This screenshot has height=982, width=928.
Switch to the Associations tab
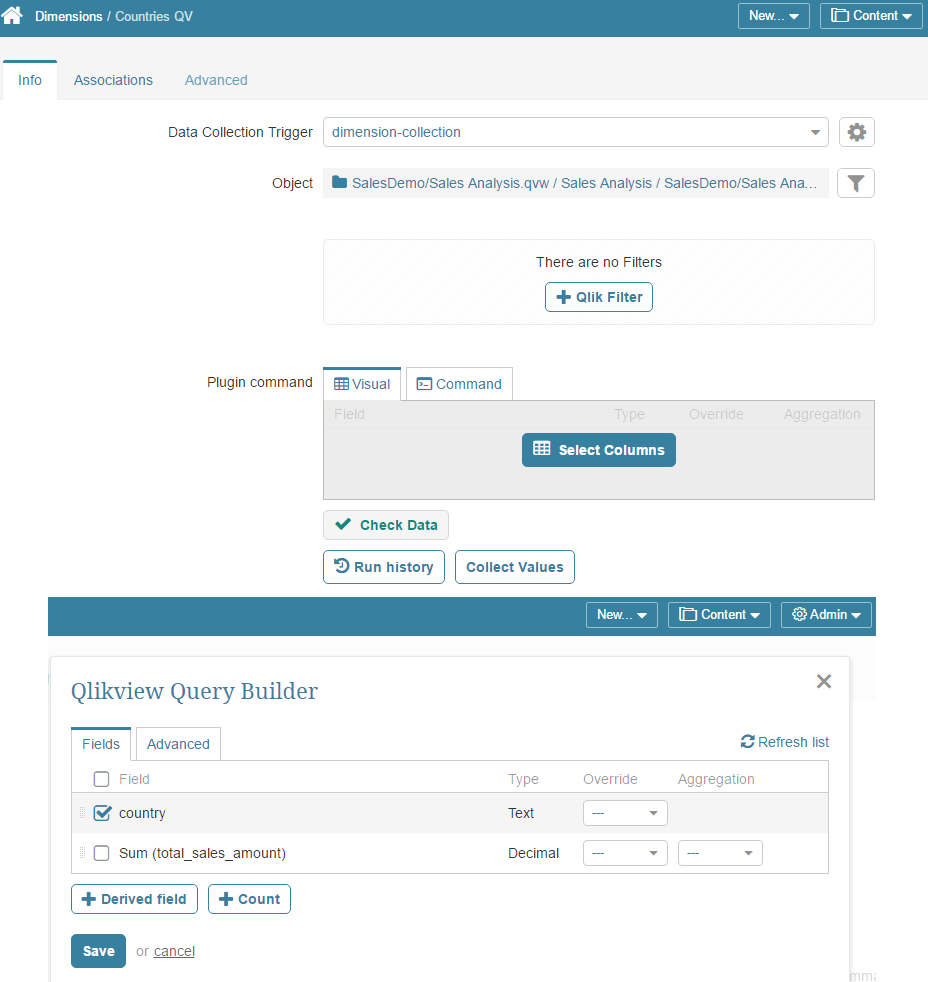pyautogui.click(x=113, y=80)
